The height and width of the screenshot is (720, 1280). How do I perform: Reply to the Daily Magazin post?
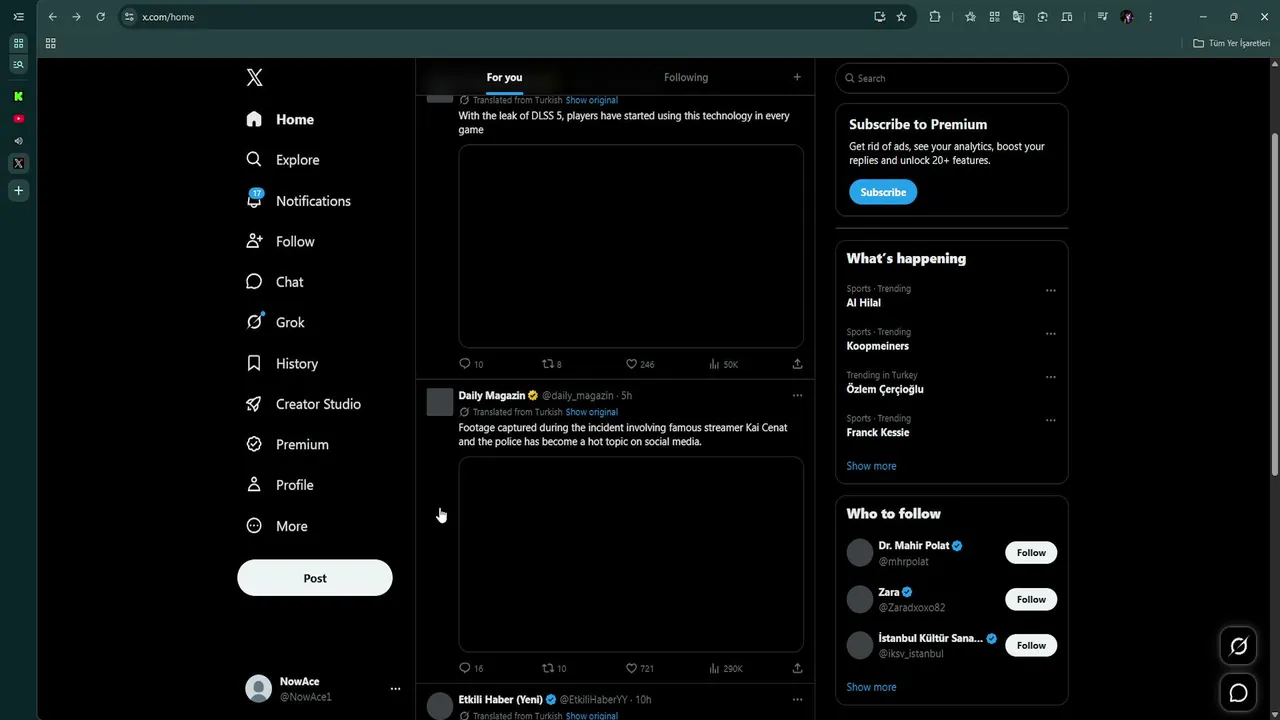tap(471, 668)
